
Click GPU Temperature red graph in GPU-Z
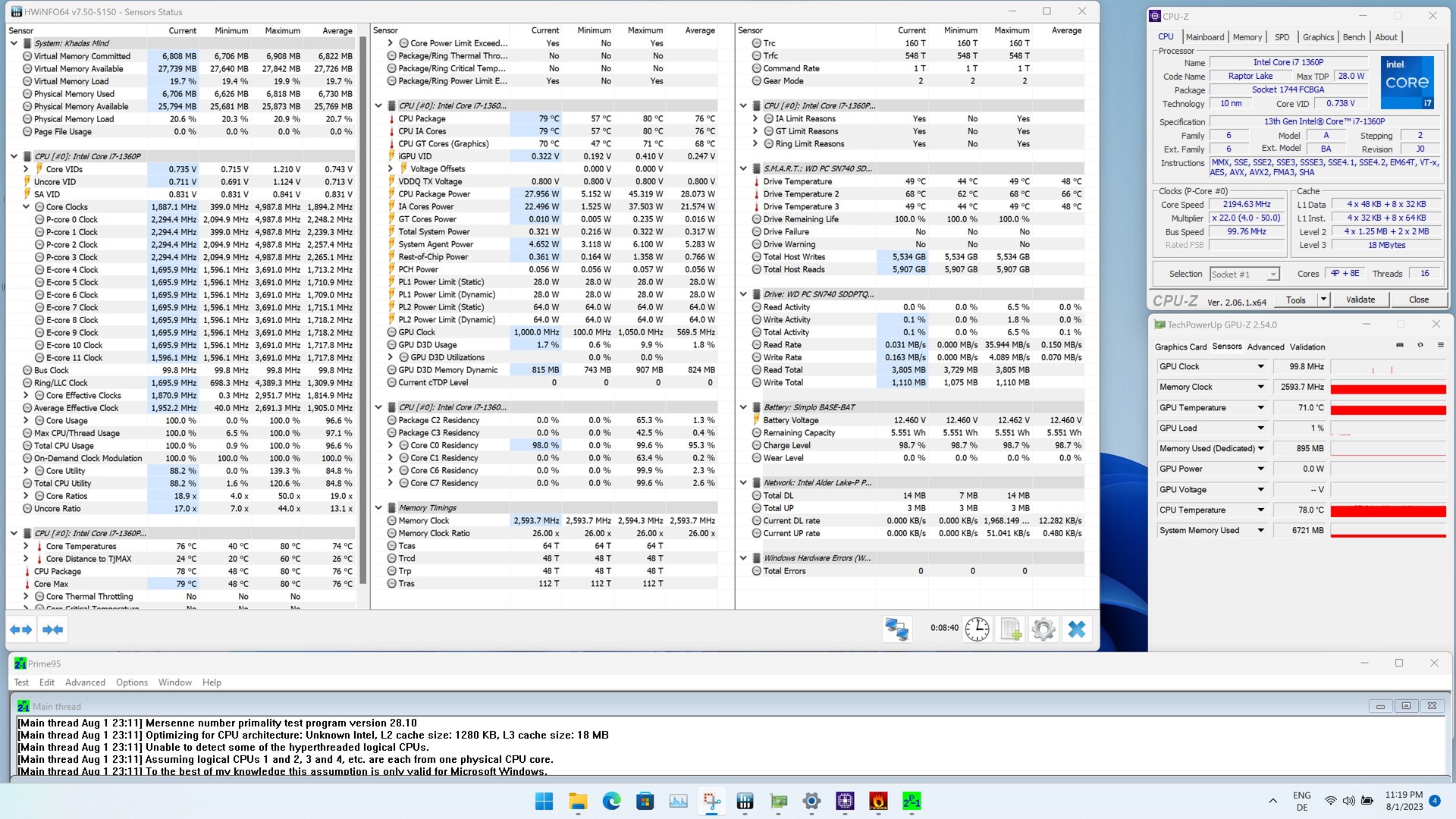[1389, 408]
